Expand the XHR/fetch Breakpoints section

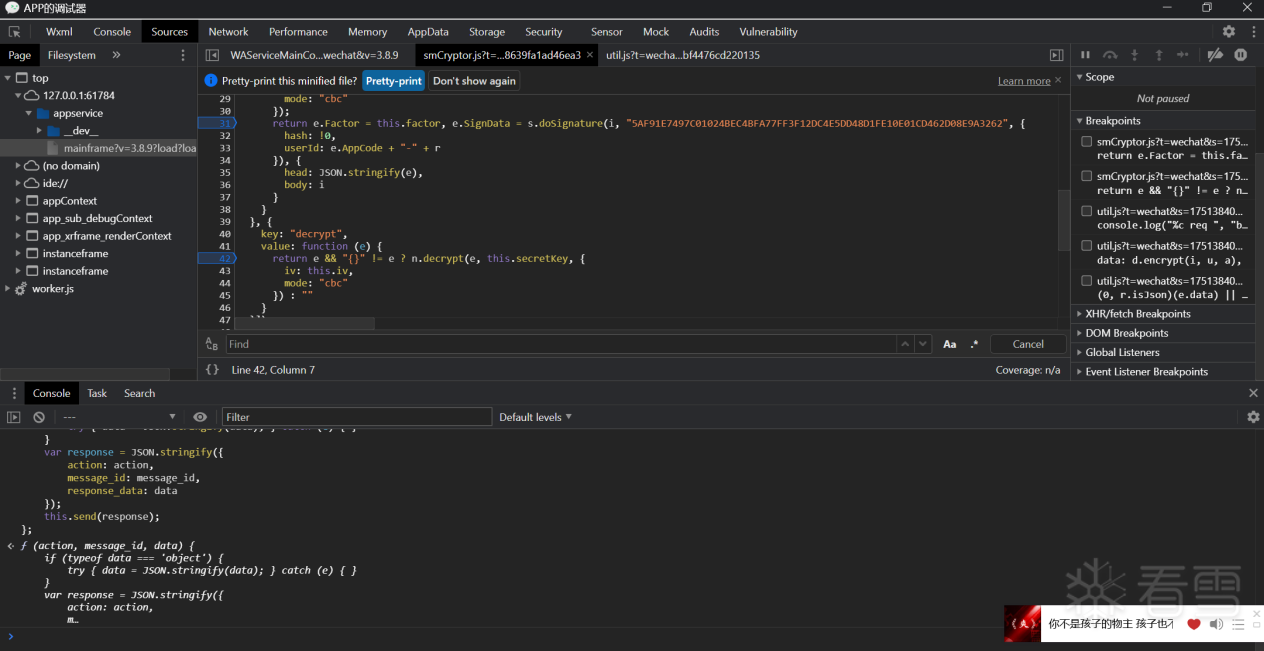coord(1137,314)
